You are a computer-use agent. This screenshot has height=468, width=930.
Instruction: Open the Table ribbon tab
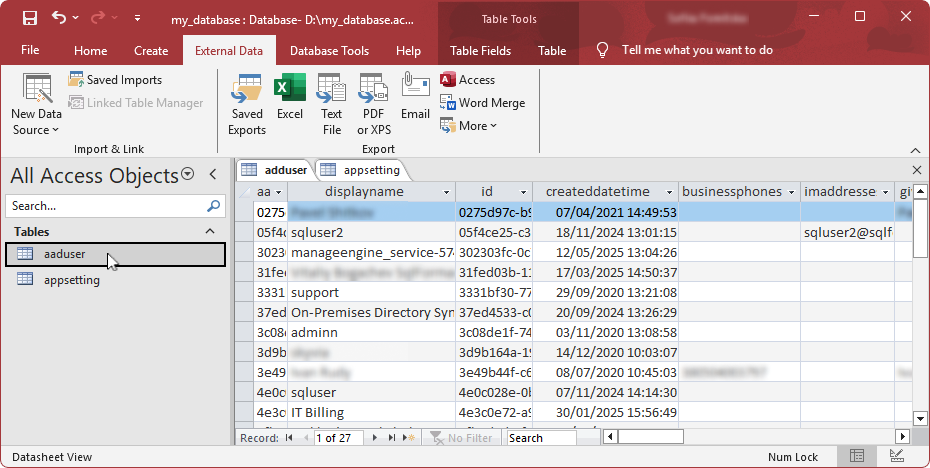(x=552, y=50)
